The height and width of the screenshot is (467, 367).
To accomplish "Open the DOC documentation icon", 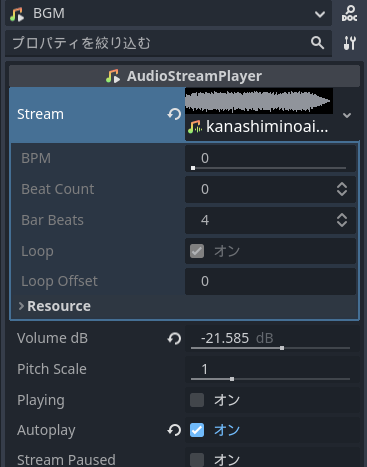I will [x=349, y=13].
